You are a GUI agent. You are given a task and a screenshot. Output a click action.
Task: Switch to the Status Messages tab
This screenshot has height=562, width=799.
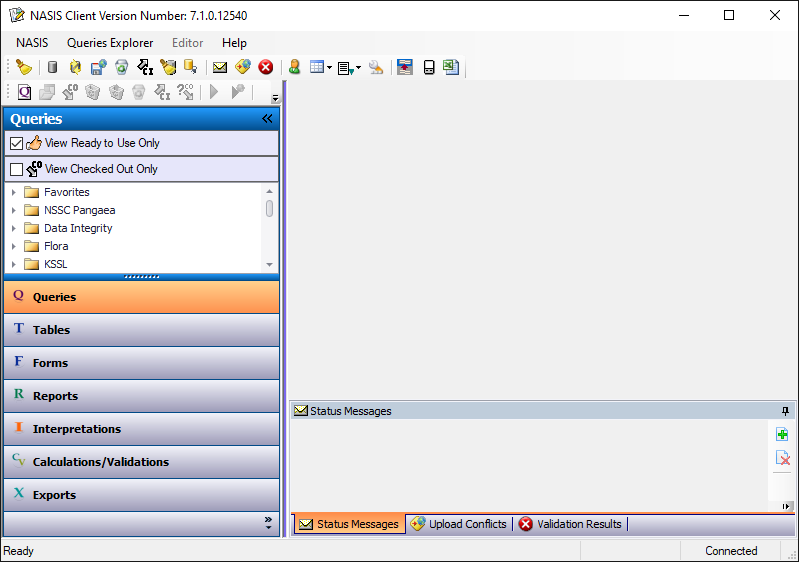coord(350,524)
